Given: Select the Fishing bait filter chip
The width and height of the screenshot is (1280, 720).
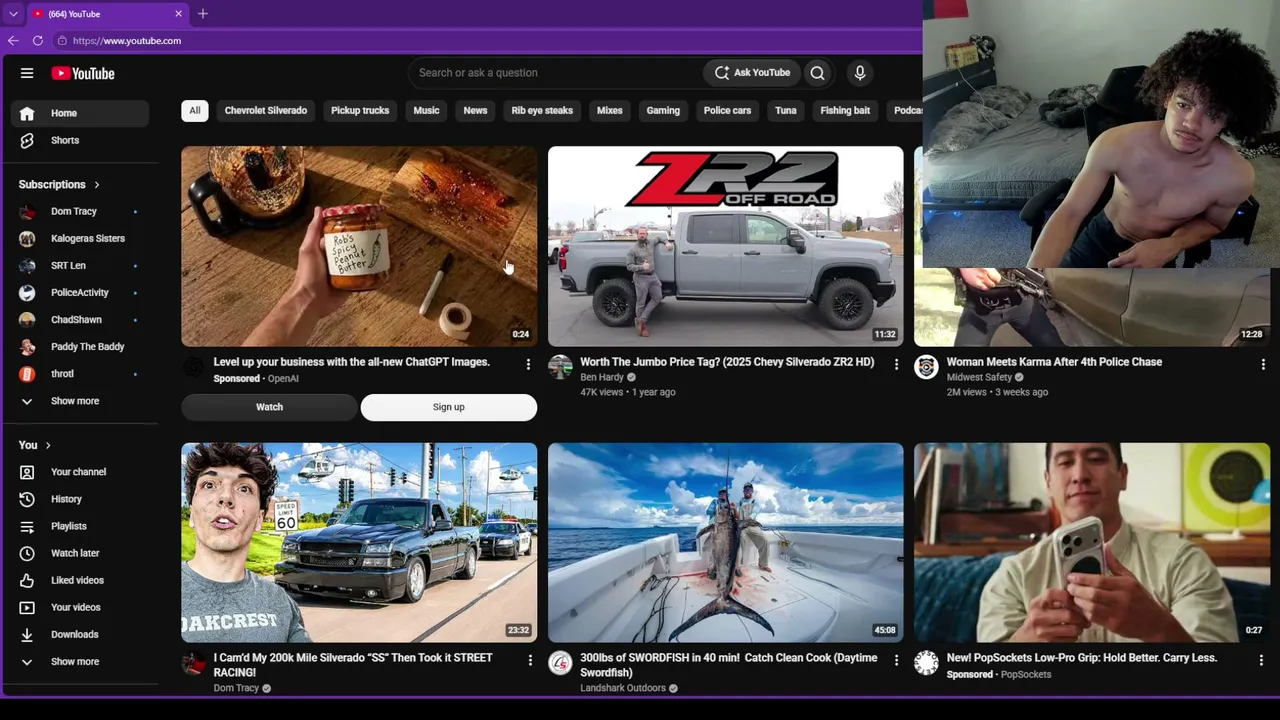Looking at the screenshot, I should (x=845, y=110).
